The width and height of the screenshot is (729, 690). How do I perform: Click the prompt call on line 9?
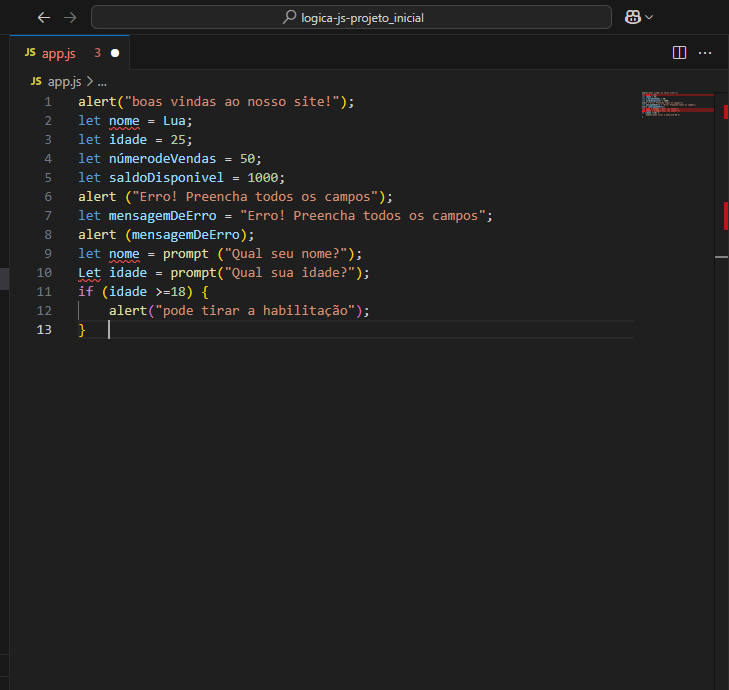[186, 254]
